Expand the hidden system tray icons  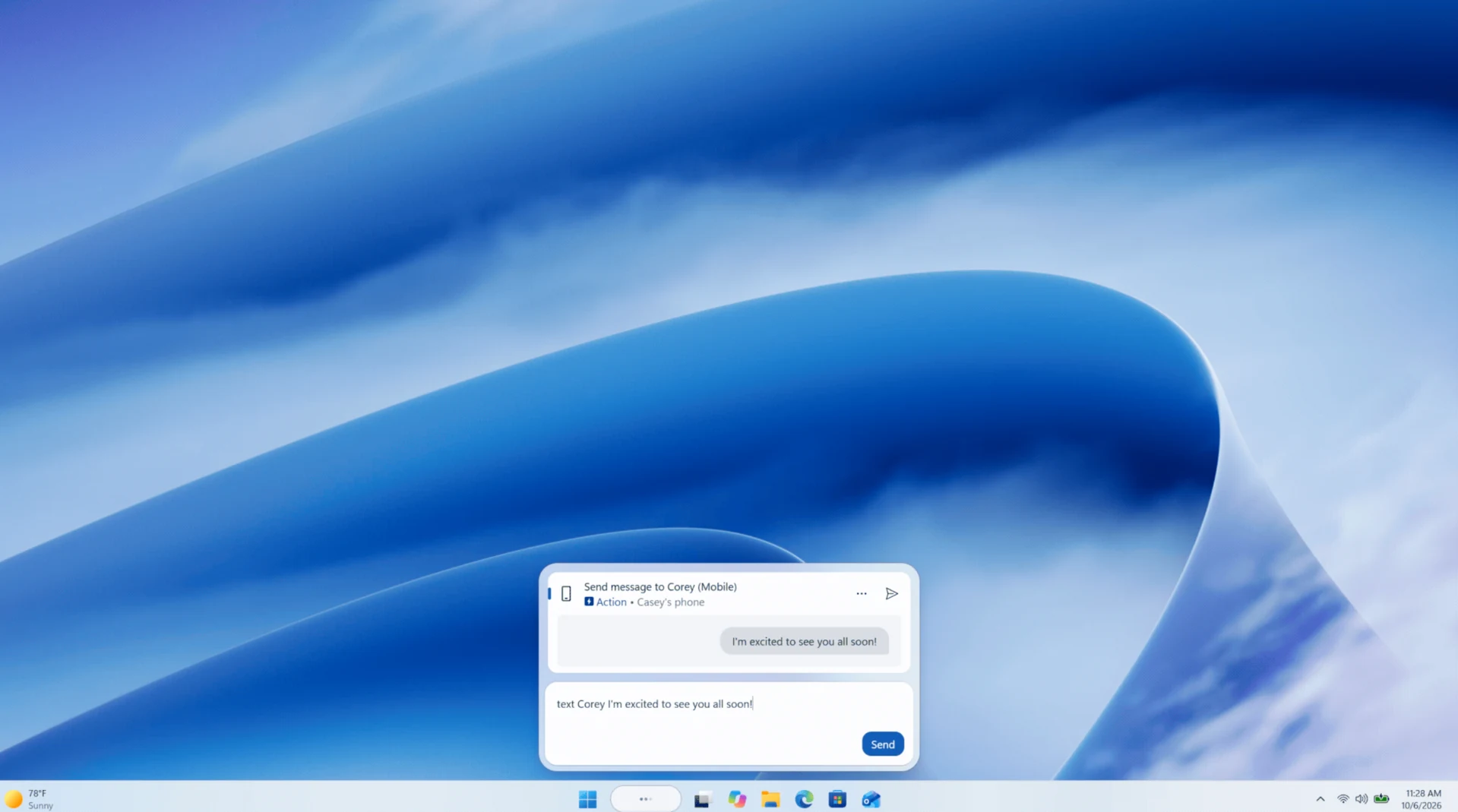coord(1320,799)
